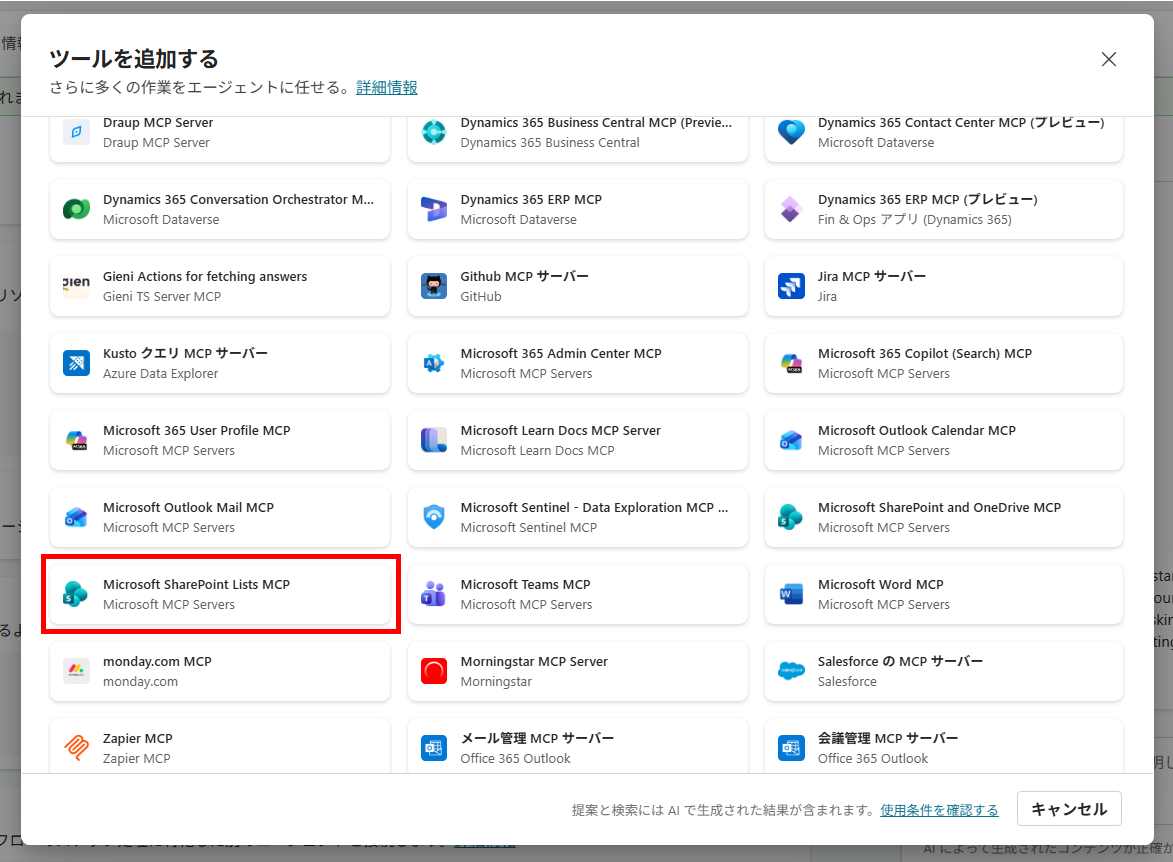Pick the Microsoft Outlook Mail MCP title
This screenshot has height=862, width=1173.
pos(189,507)
